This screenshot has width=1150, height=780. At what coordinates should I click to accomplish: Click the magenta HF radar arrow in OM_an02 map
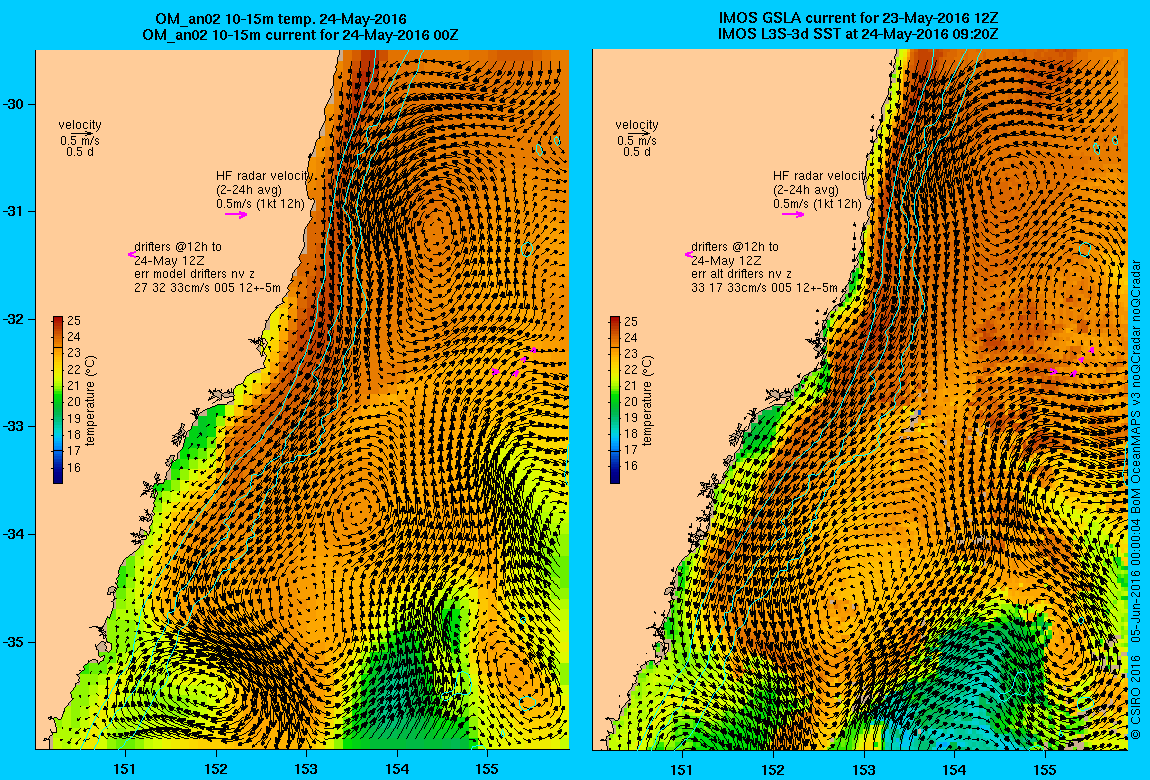(236, 215)
